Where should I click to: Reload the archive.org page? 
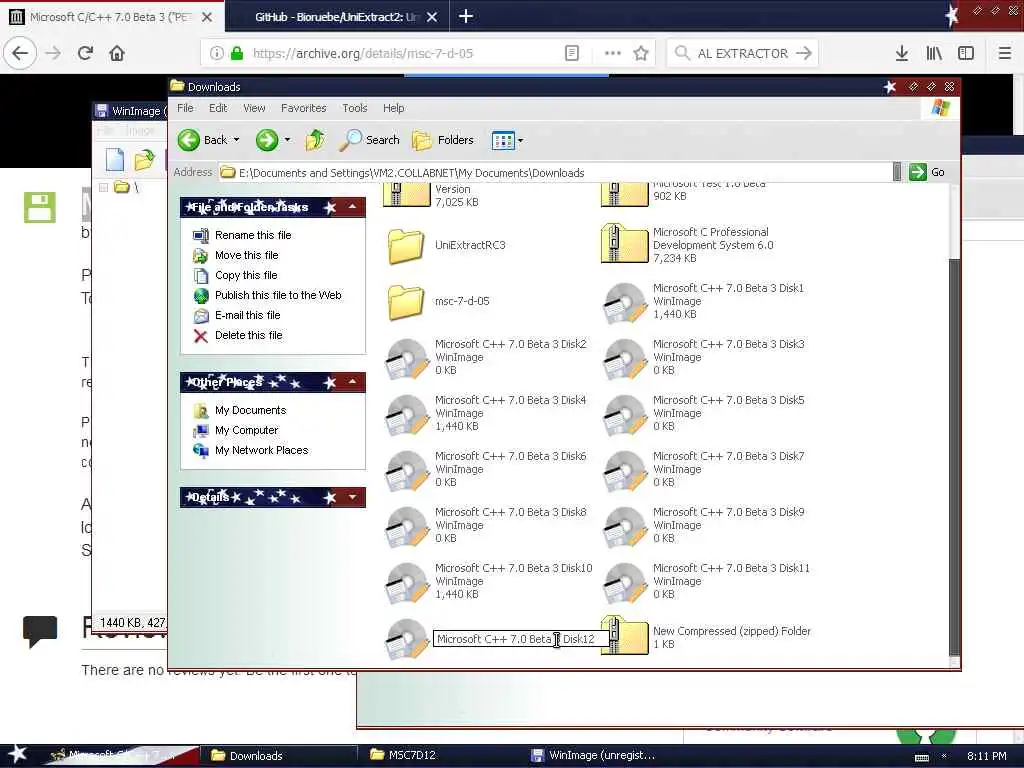point(85,53)
